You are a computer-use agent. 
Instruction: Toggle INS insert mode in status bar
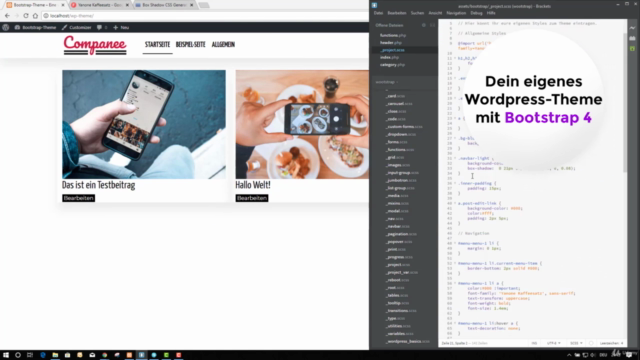tap(534, 343)
